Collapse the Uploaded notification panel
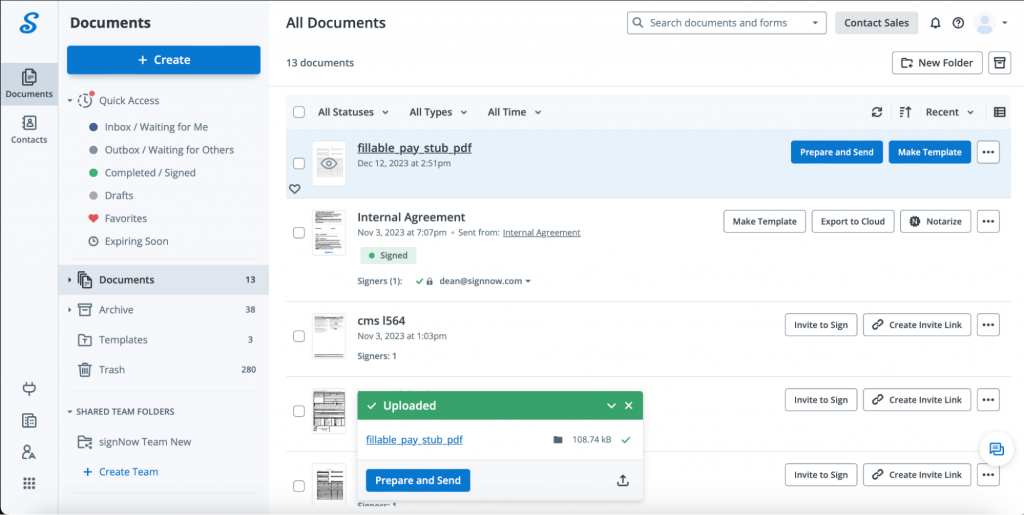1024x515 pixels. [x=611, y=406]
